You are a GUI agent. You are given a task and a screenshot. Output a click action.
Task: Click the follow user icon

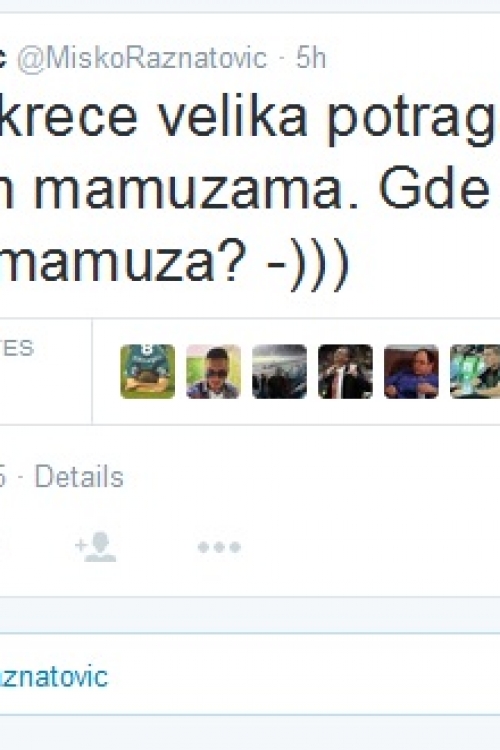coord(96,547)
